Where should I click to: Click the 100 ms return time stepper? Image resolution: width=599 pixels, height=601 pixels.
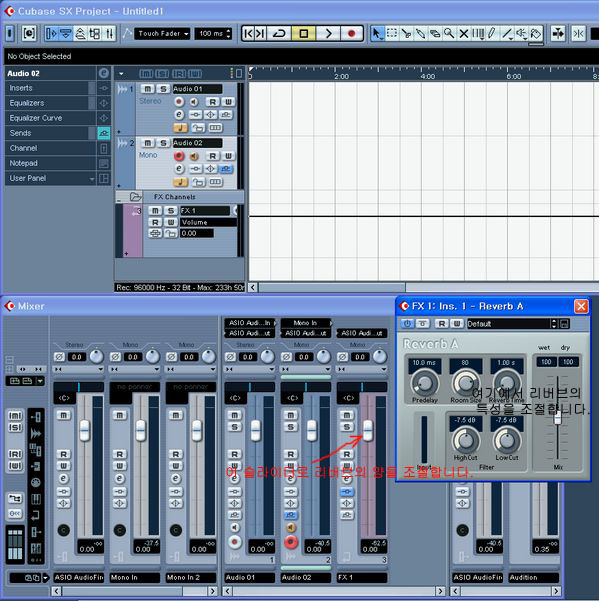[x=229, y=34]
